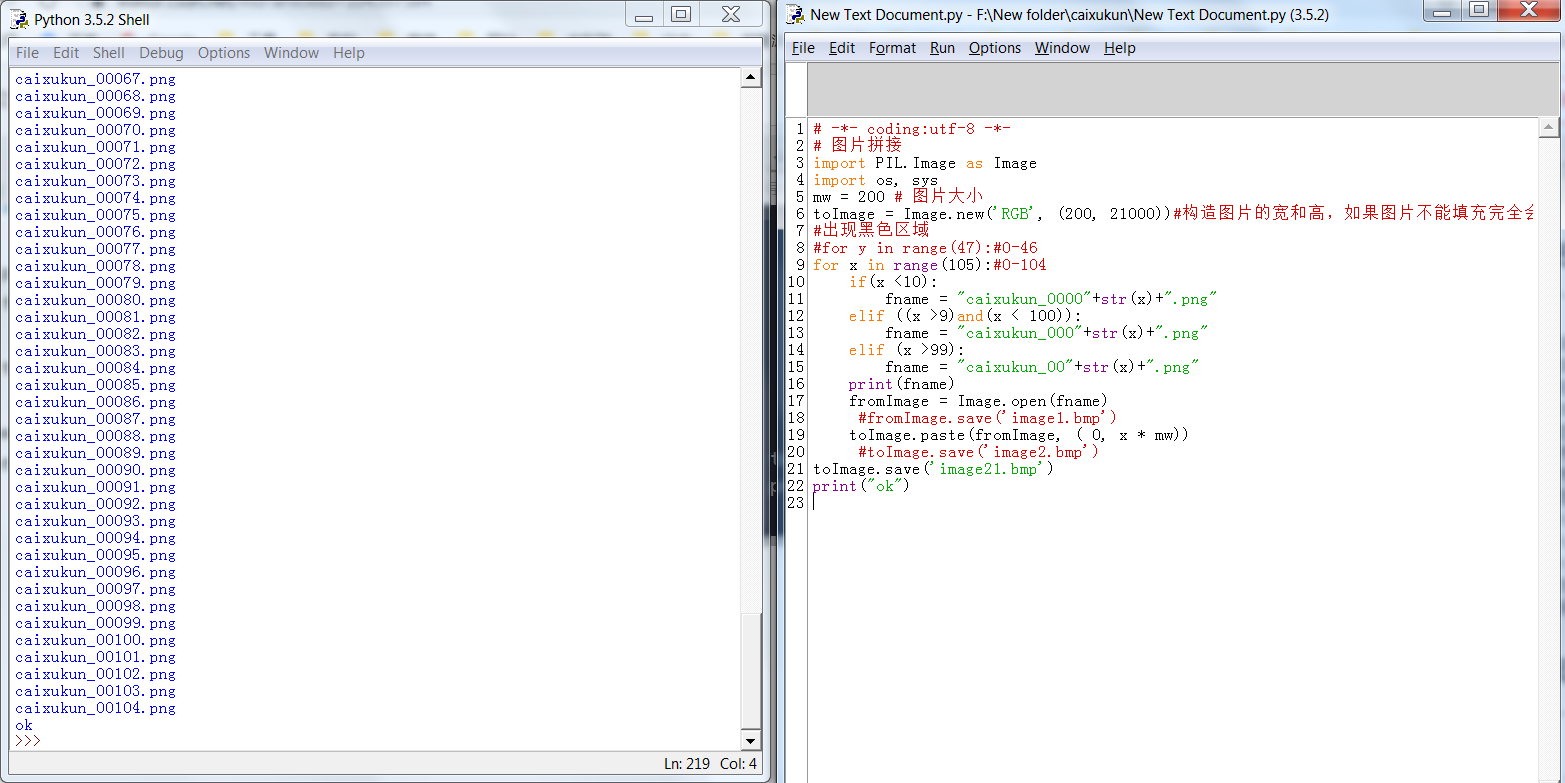Viewport: 1565px width, 783px height.
Task: Click 'print("ok")' line in editor
Action: click(861, 486)
